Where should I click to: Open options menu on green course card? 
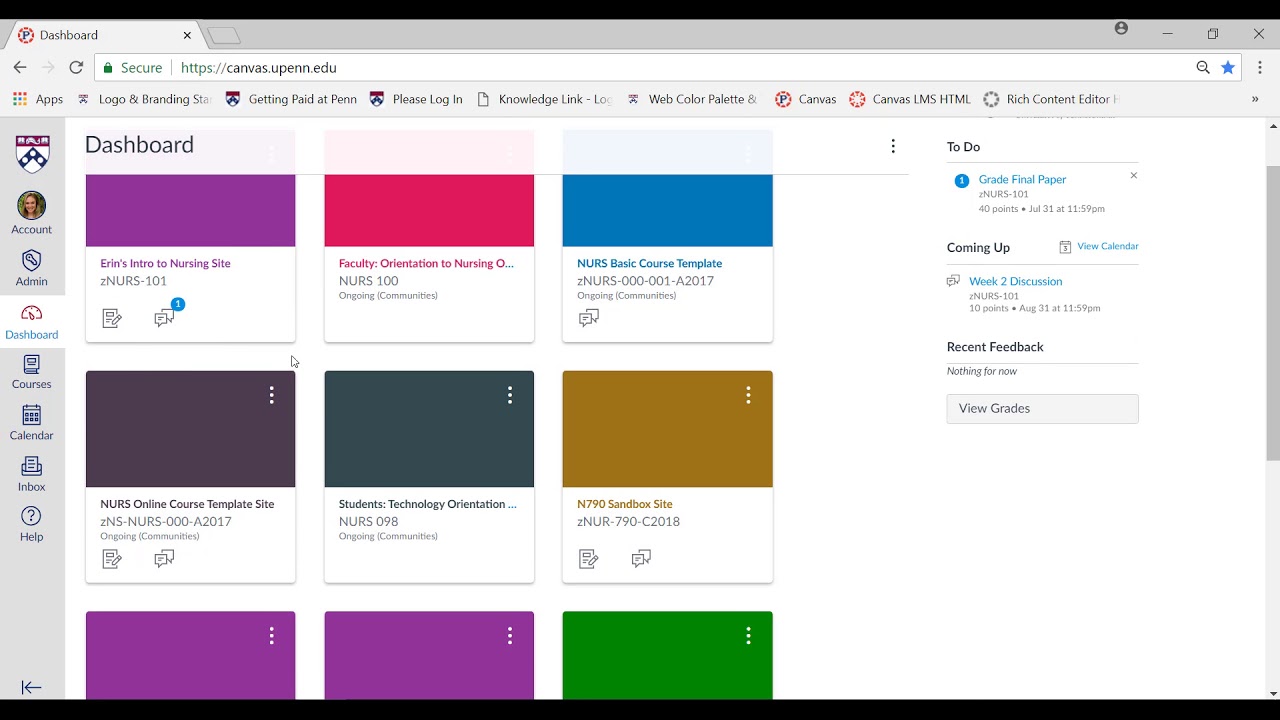(748, 636)
